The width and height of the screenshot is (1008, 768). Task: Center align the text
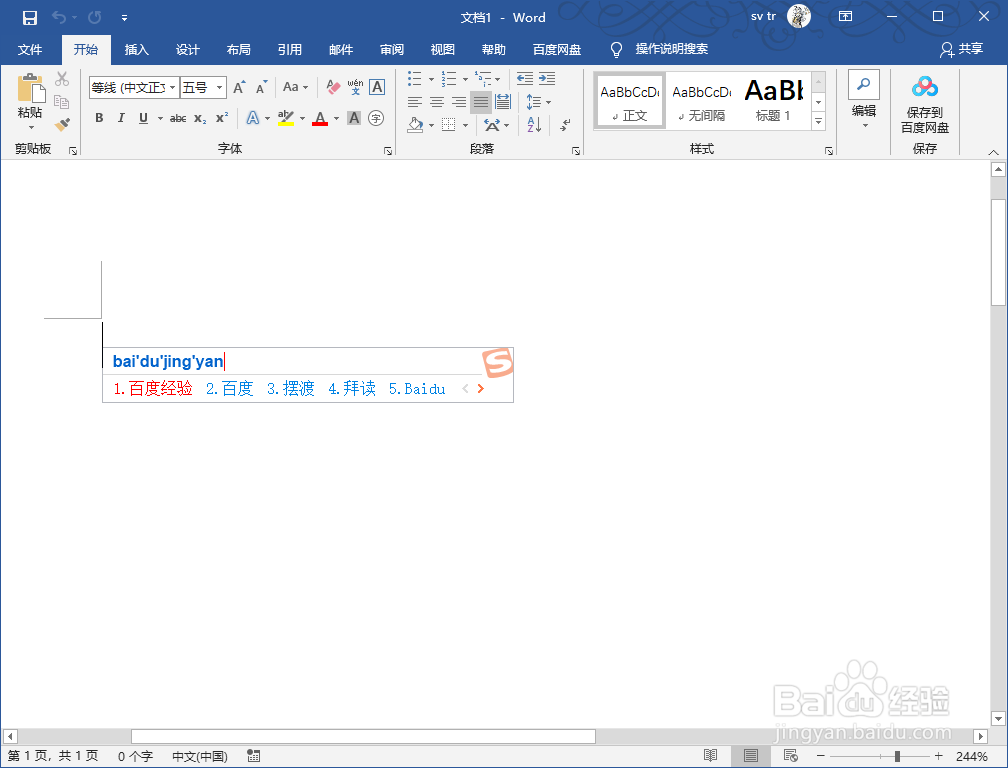point(437,102)
